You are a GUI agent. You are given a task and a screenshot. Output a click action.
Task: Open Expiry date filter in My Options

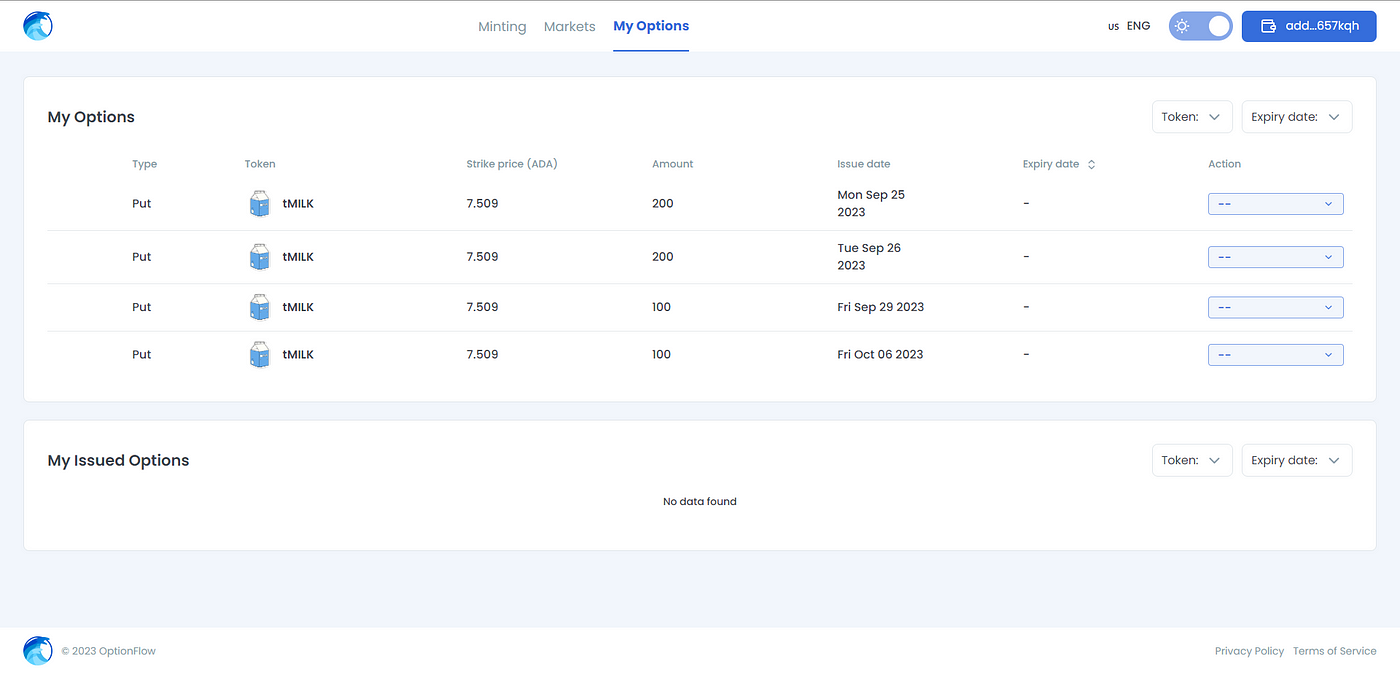click(1297, 117)
